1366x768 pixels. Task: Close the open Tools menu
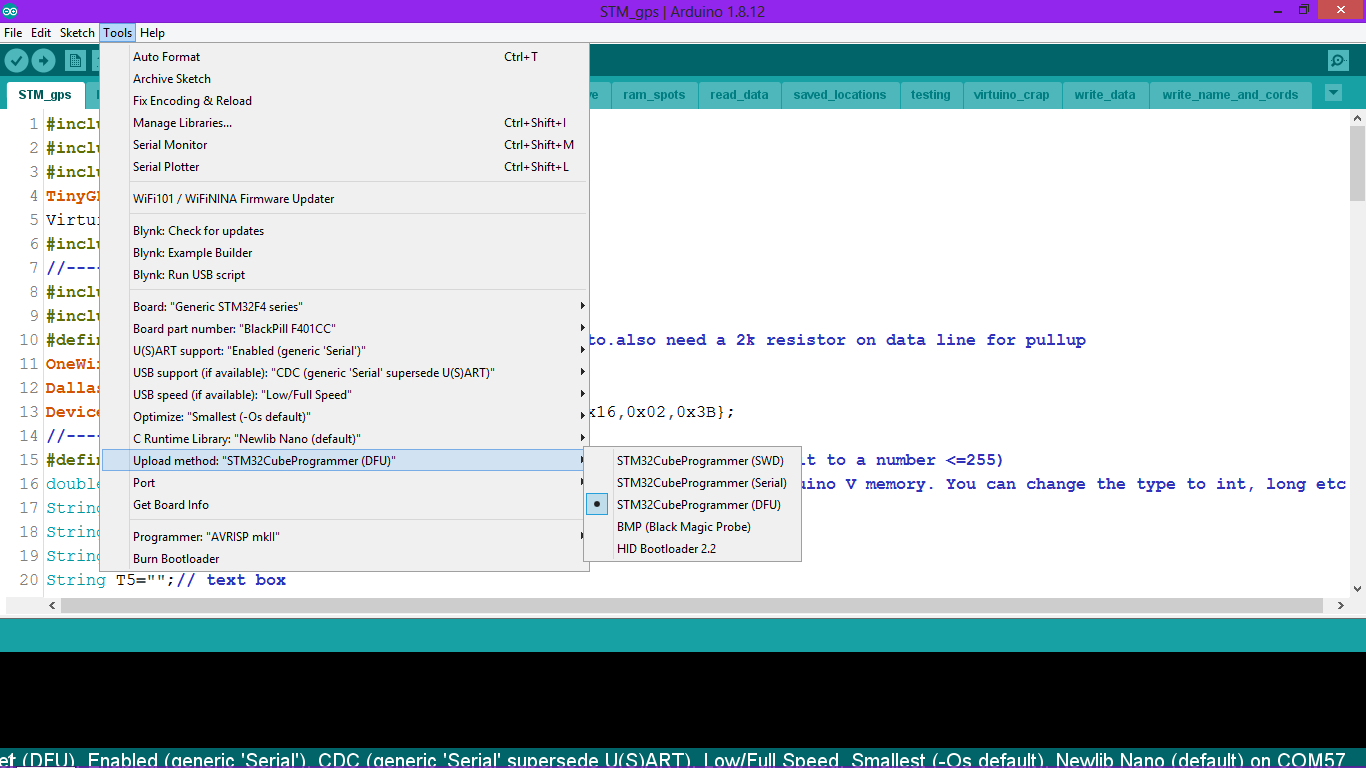pos(117,33)
